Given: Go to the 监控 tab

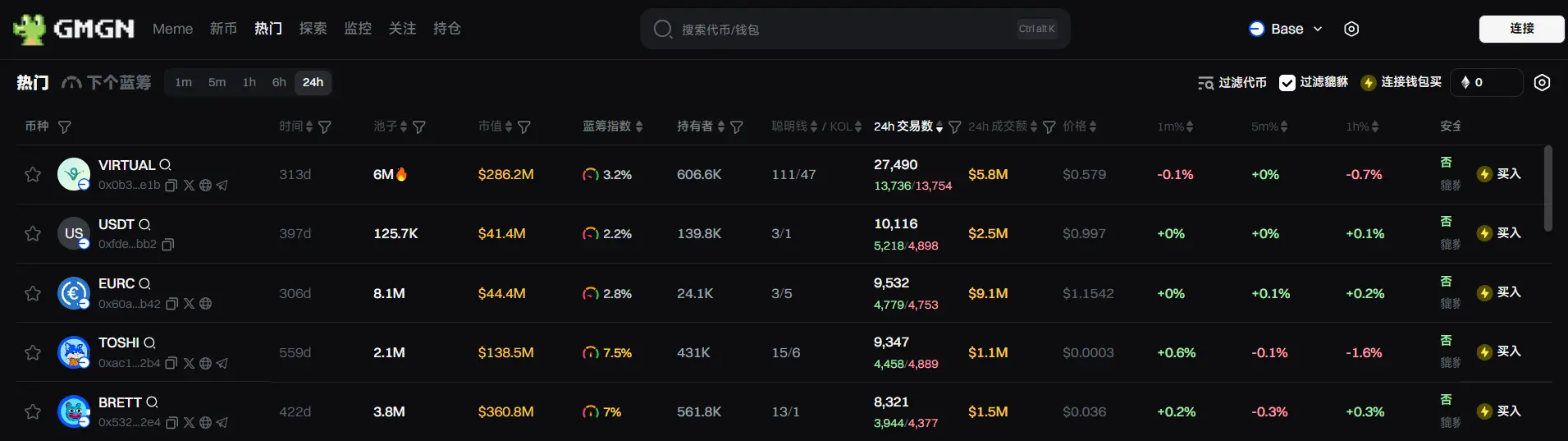Looking at the screenshot, I should click(358, 29).
